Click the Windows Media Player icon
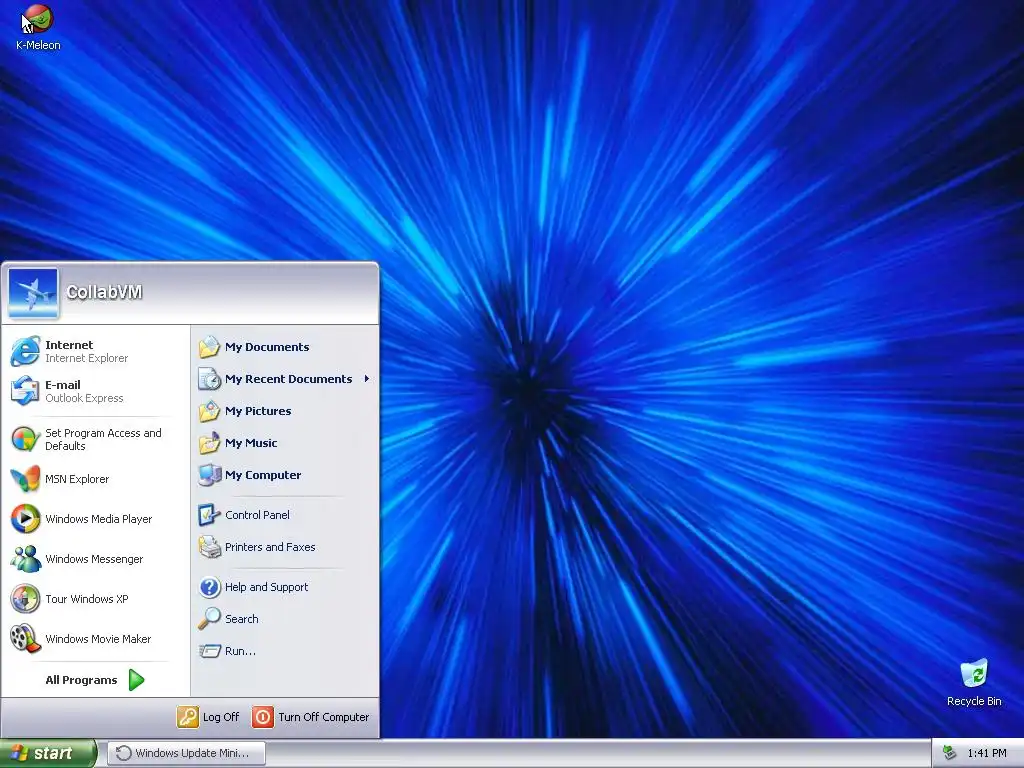 tap(25, 519)
